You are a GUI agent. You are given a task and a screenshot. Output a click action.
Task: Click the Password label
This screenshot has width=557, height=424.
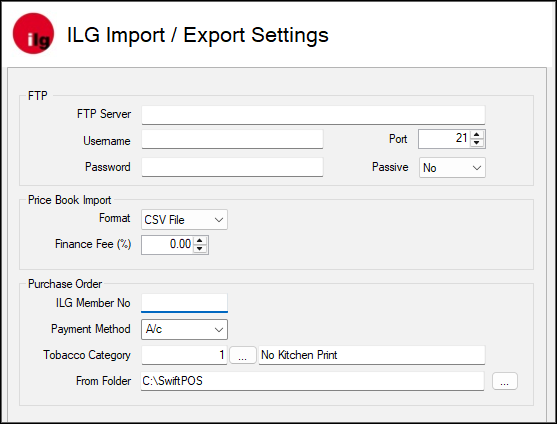(108, 167)
